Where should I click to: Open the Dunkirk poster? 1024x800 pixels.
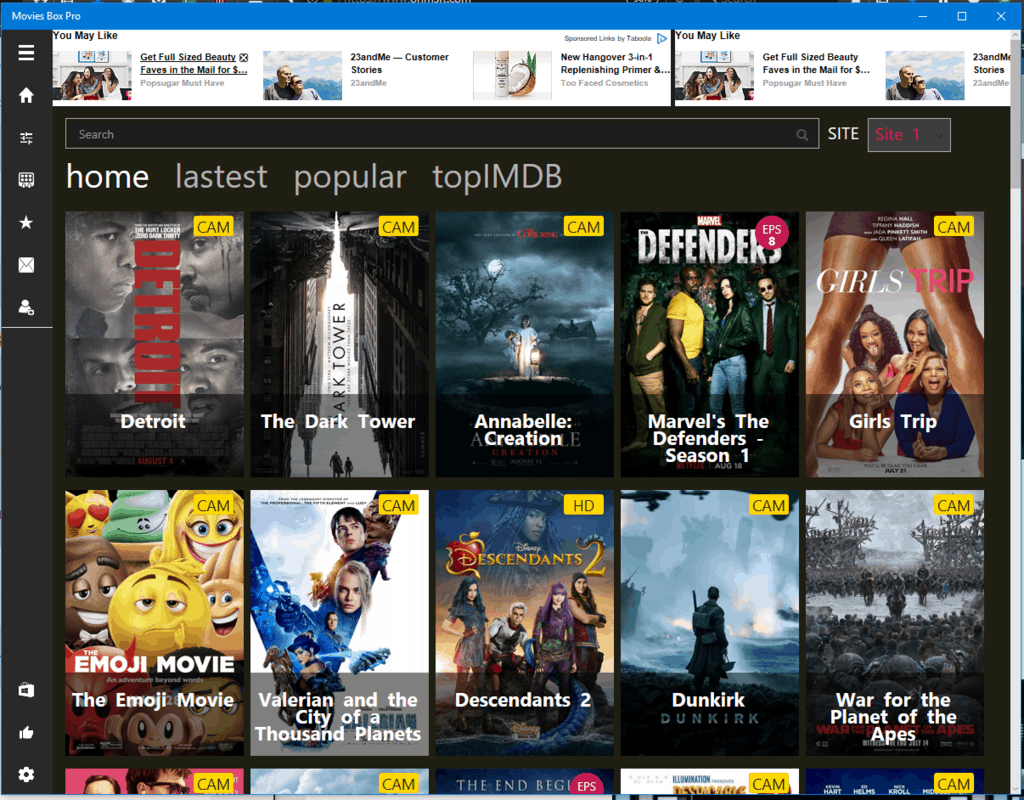[709, 623]
